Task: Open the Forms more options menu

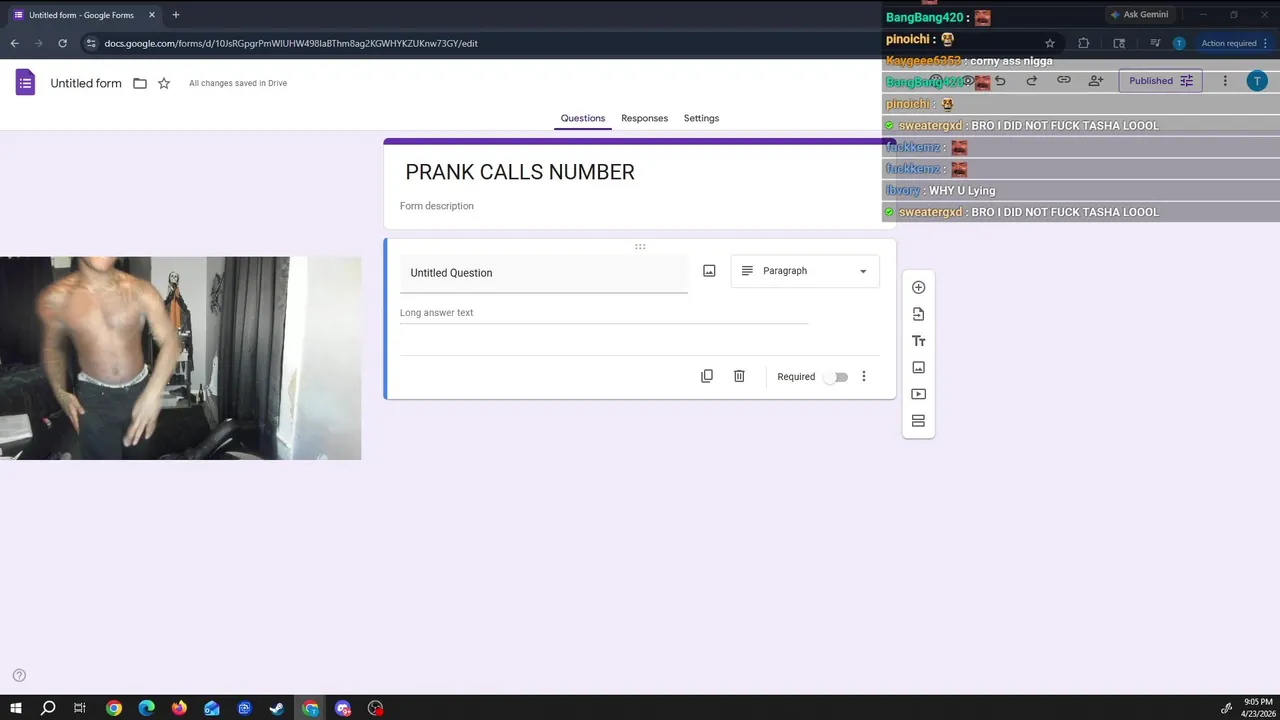Action: click(1225, 81)
